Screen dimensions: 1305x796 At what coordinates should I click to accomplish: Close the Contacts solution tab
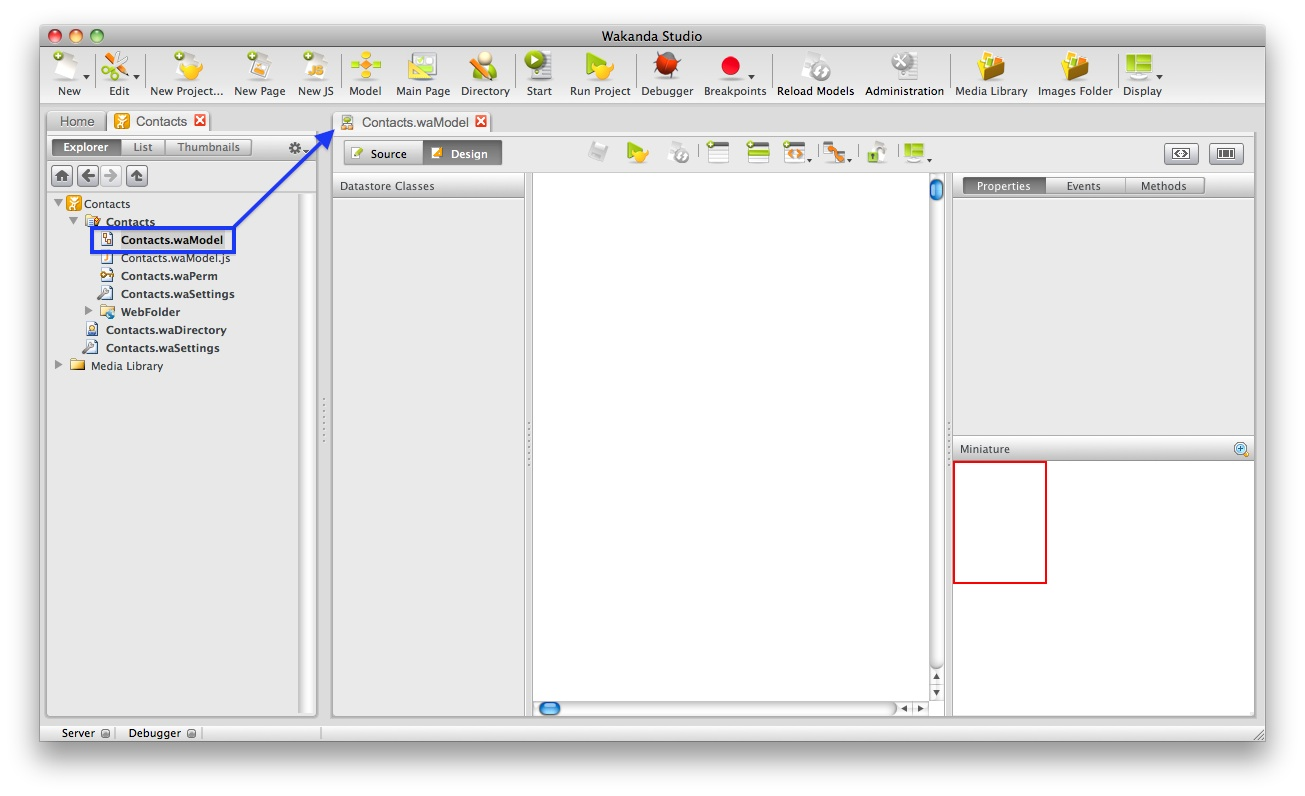[200, 121]
